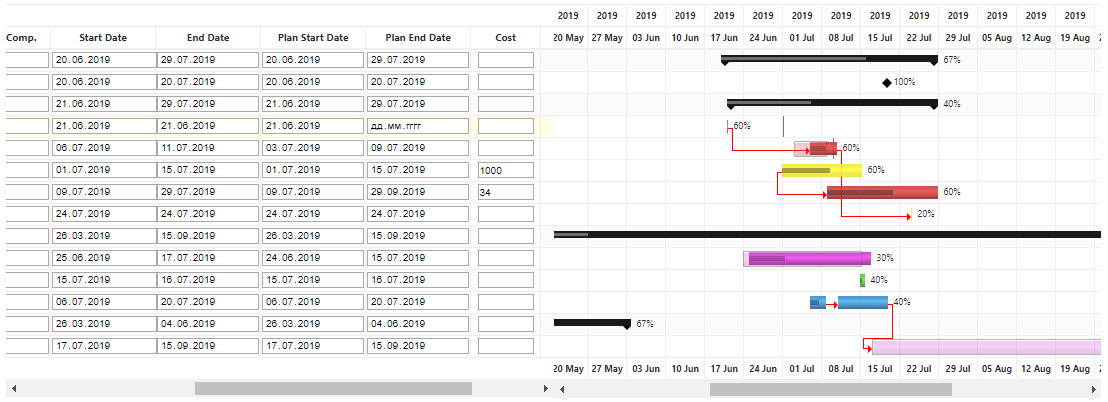
Task: Click the empty Cost field in the 24.07.2019 row
Action: coord(506,214)
